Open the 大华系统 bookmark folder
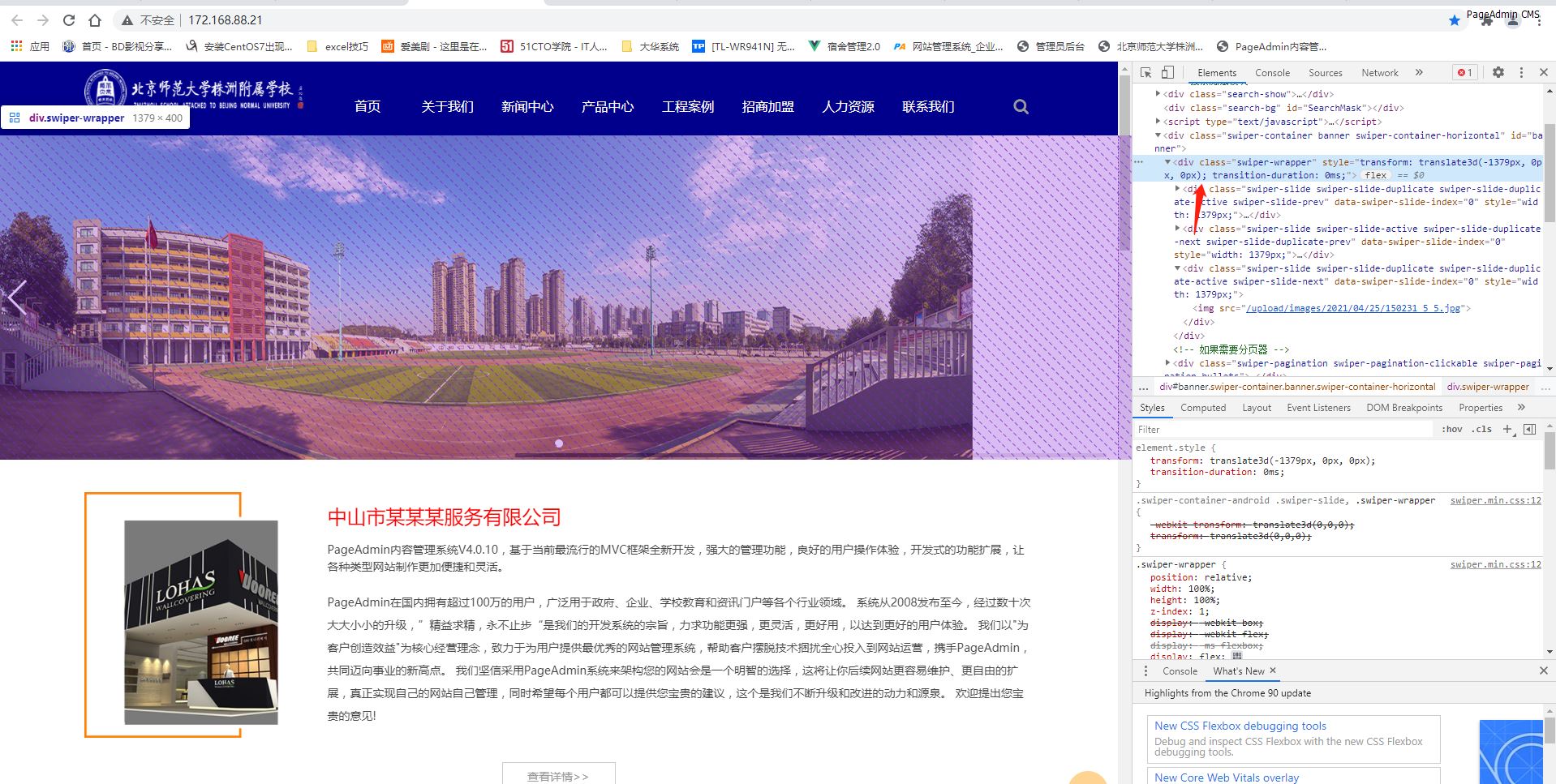The image size is (1556, 784). 650,46
